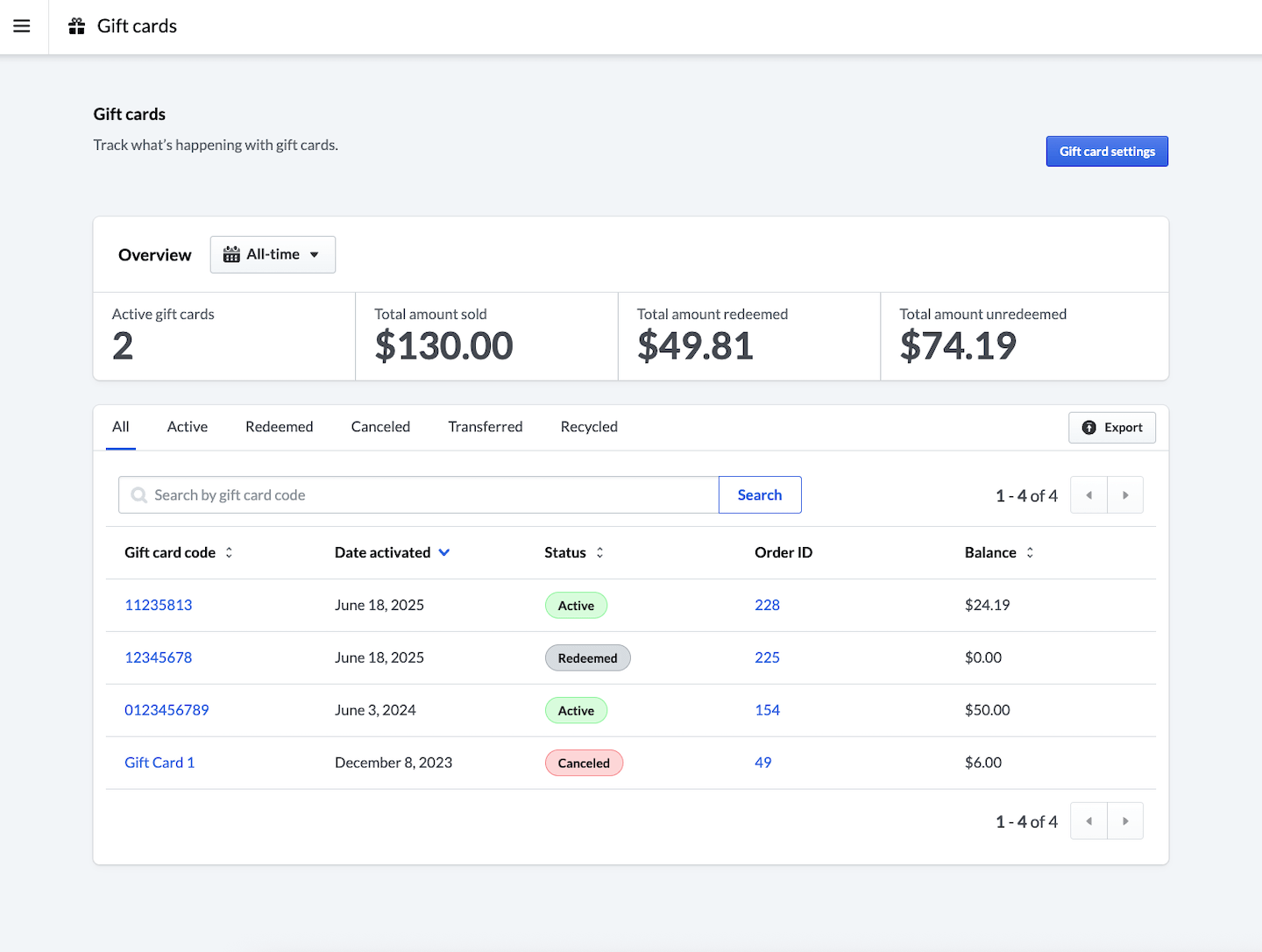
Task: Go to previous page using top arrow
Action: [x=1089, y=495]
